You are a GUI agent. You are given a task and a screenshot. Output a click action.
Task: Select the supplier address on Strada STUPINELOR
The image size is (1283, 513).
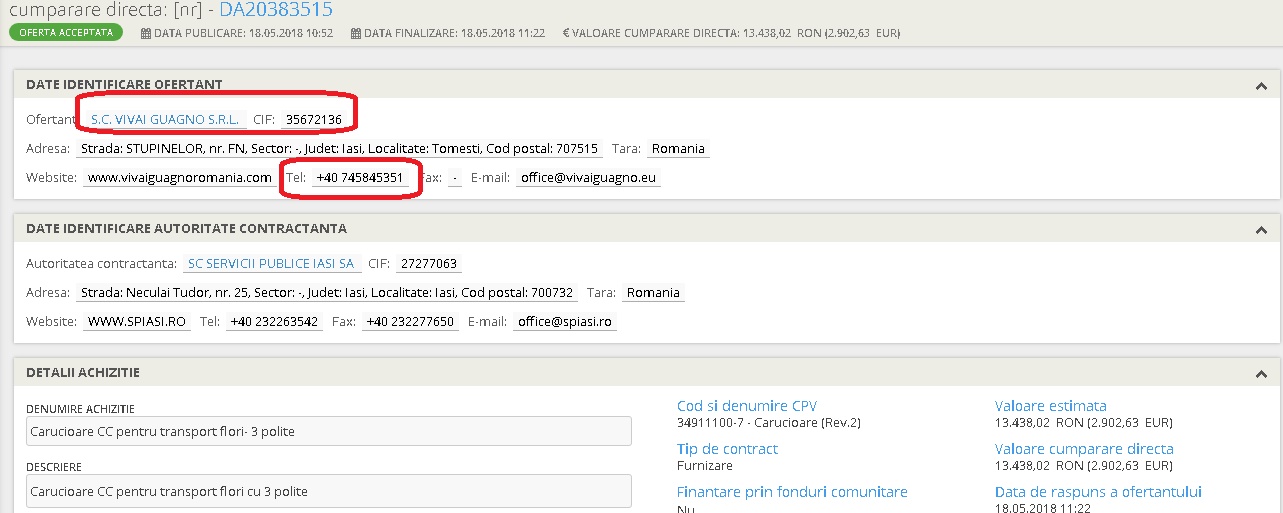click(x=339, y=149)
